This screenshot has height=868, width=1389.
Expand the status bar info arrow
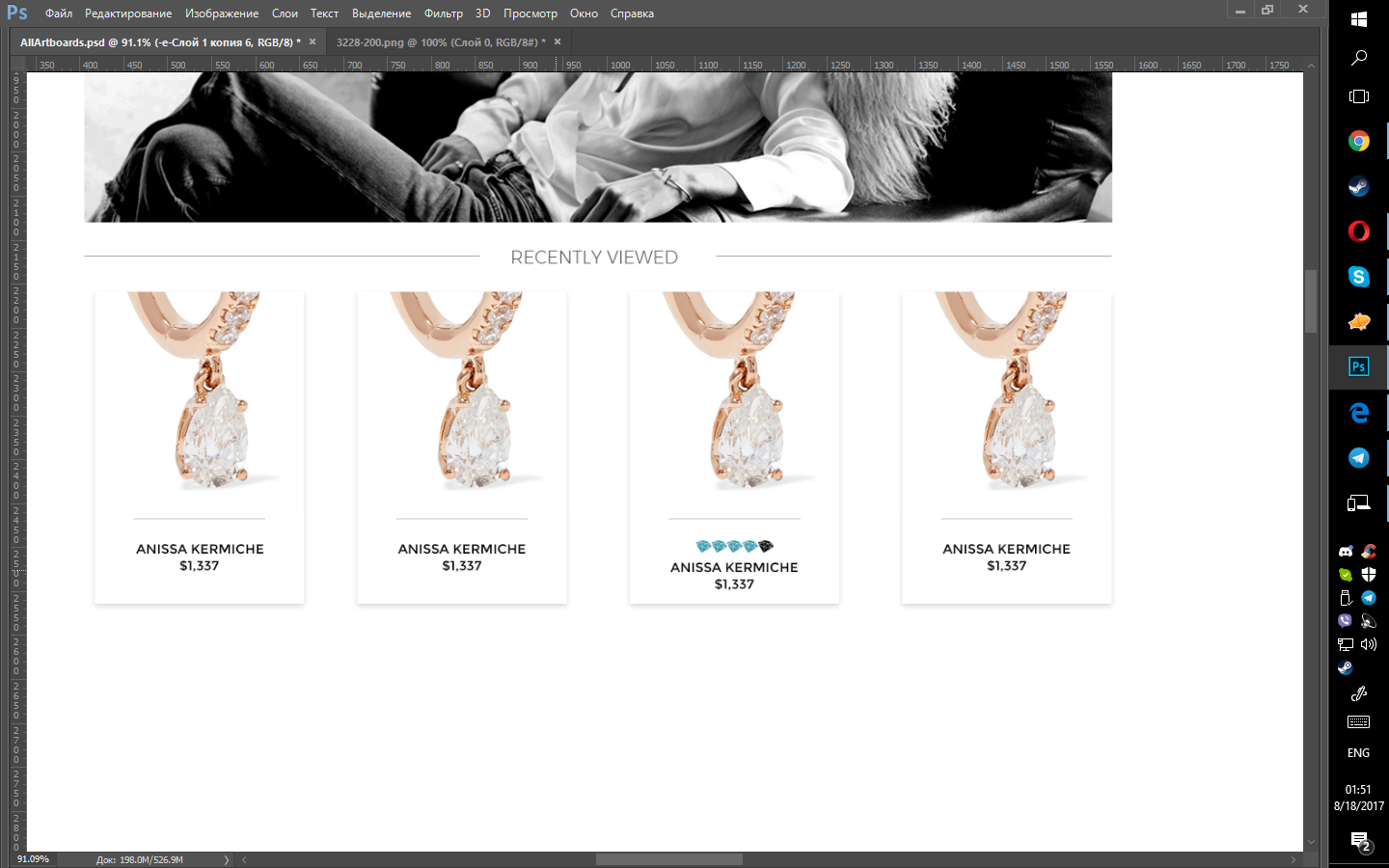[227, 859]
